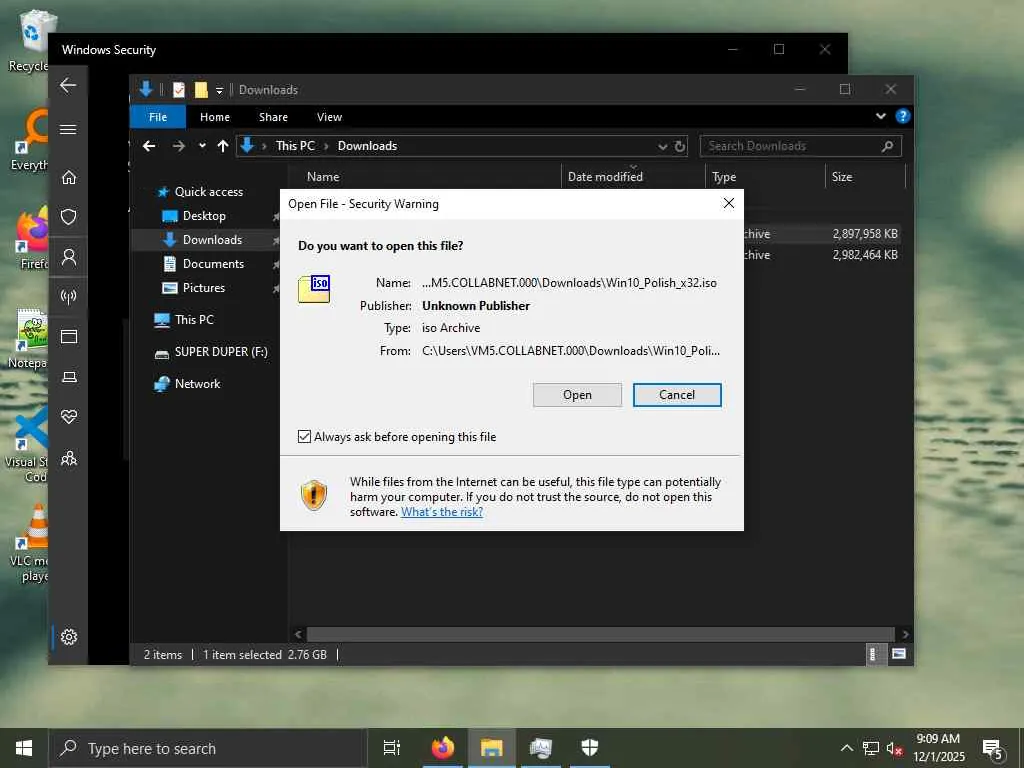The height and width of the screenshot is (768, 1024).
Task: Click the taskbar search box
Action: [x=208, y=748]
